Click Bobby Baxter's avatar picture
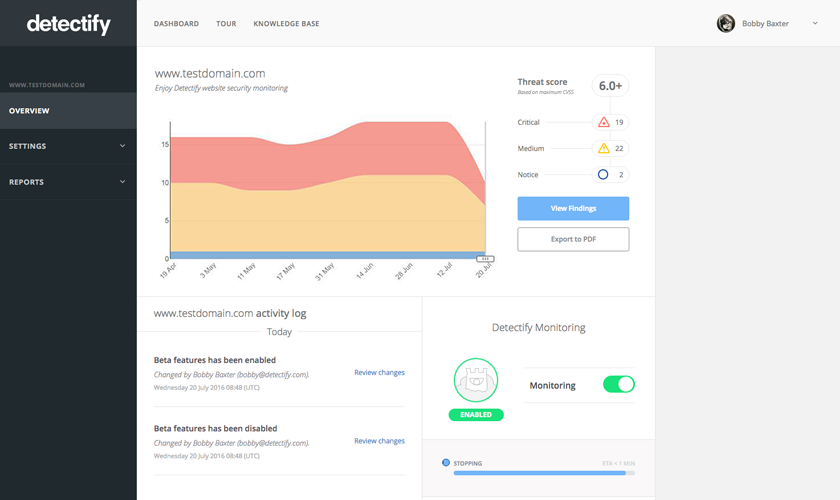This screenshot has width=840, height=500. [x=726, y=24]
